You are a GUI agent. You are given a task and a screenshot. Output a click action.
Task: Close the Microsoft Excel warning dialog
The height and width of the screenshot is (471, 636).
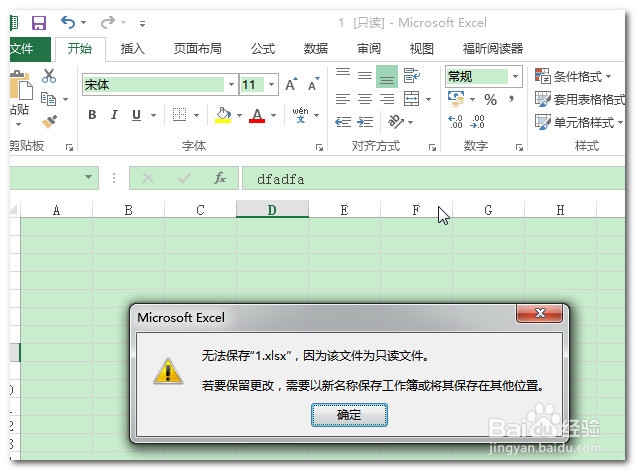539,313
